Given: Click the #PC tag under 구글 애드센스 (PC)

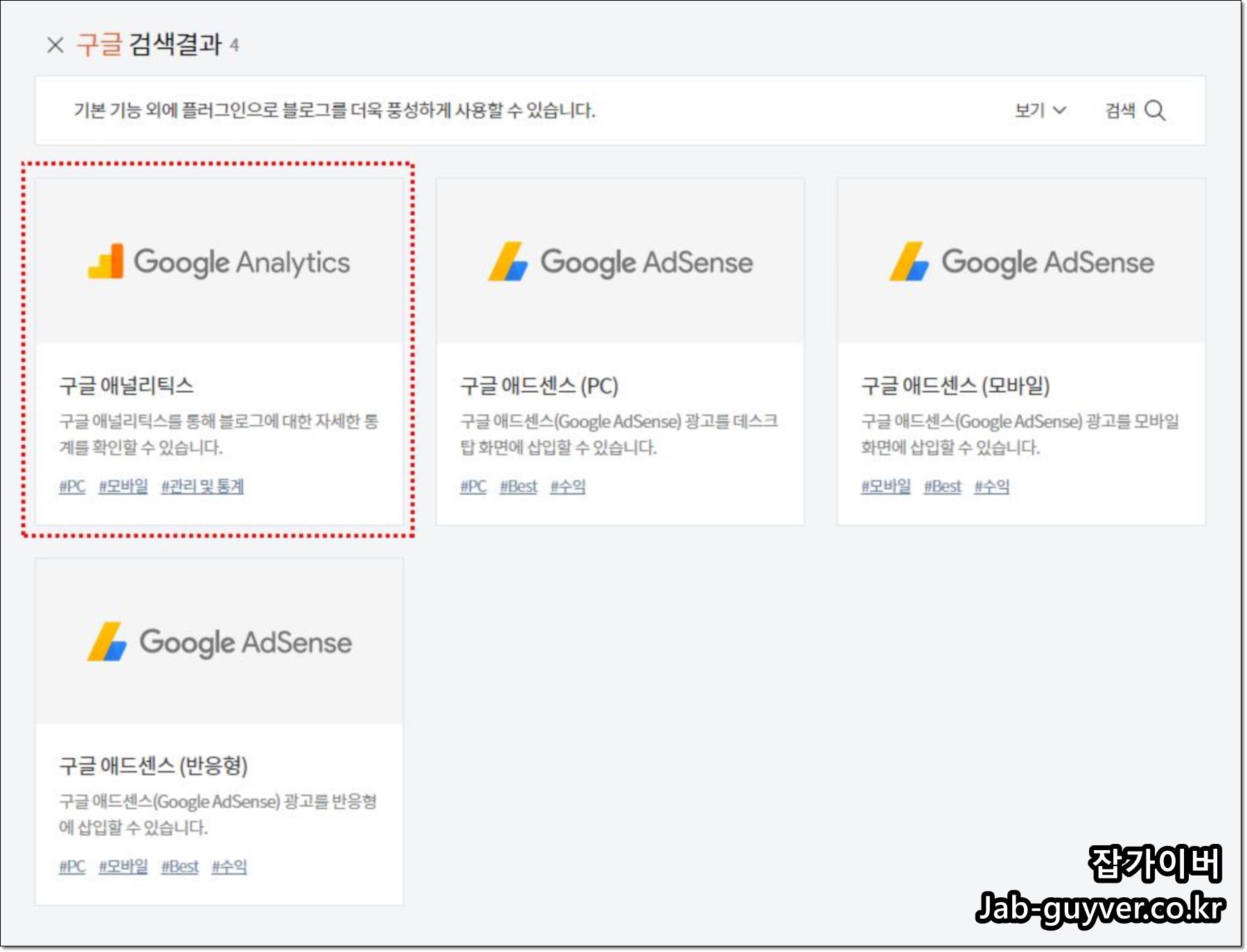Looking at the screenshot, I should tap(473, 486).
